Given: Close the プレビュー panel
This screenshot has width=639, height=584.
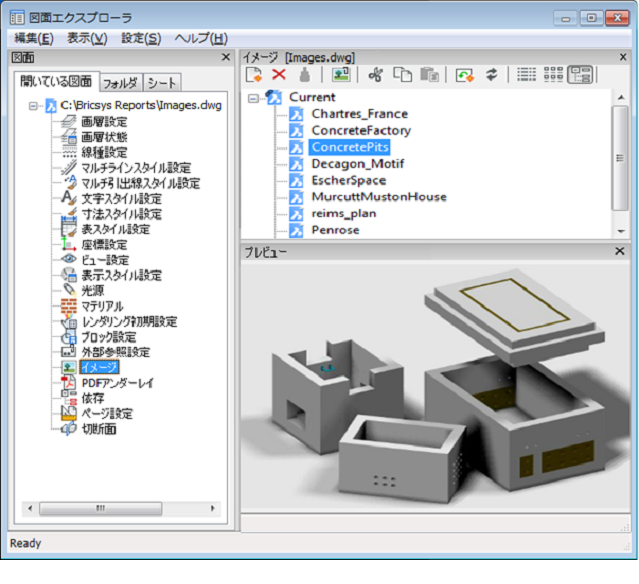Looking at the screenshot, I should pos(620,251).
